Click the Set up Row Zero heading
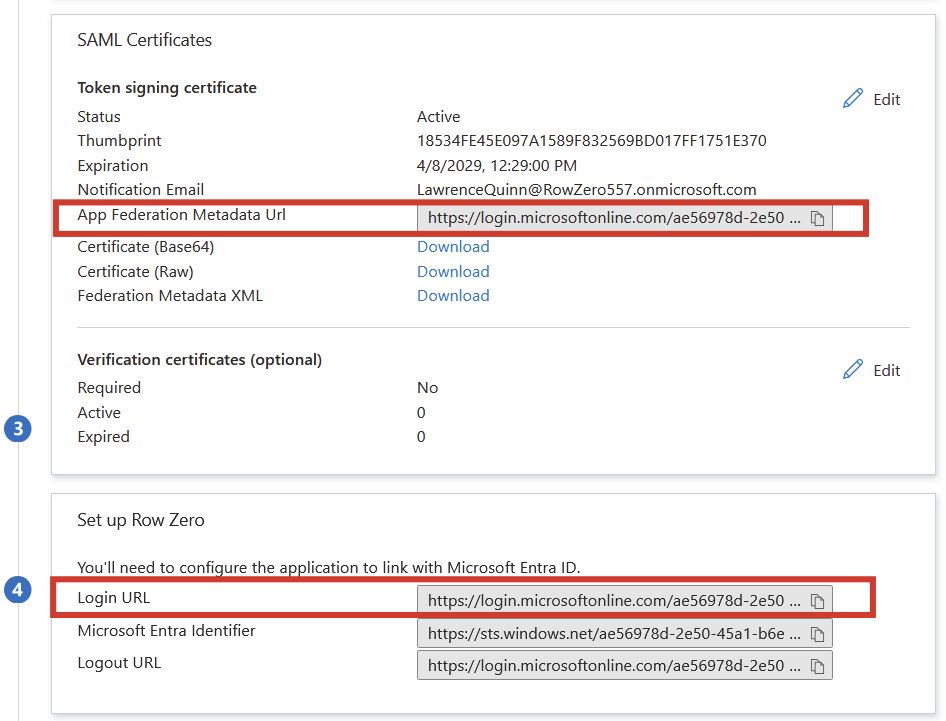Image resolution: width=946 pixels, height=721 pixels. click(x=141, y=520)
